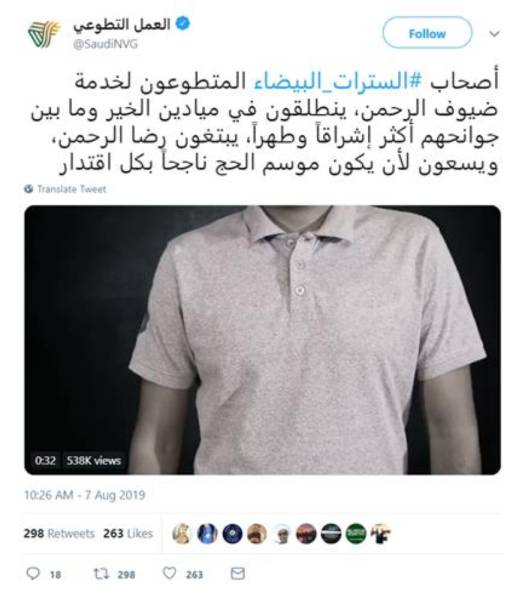The width and height of the screenshot is (525, 600).
Task: Click the Arabic account display name
Action: 122,25
